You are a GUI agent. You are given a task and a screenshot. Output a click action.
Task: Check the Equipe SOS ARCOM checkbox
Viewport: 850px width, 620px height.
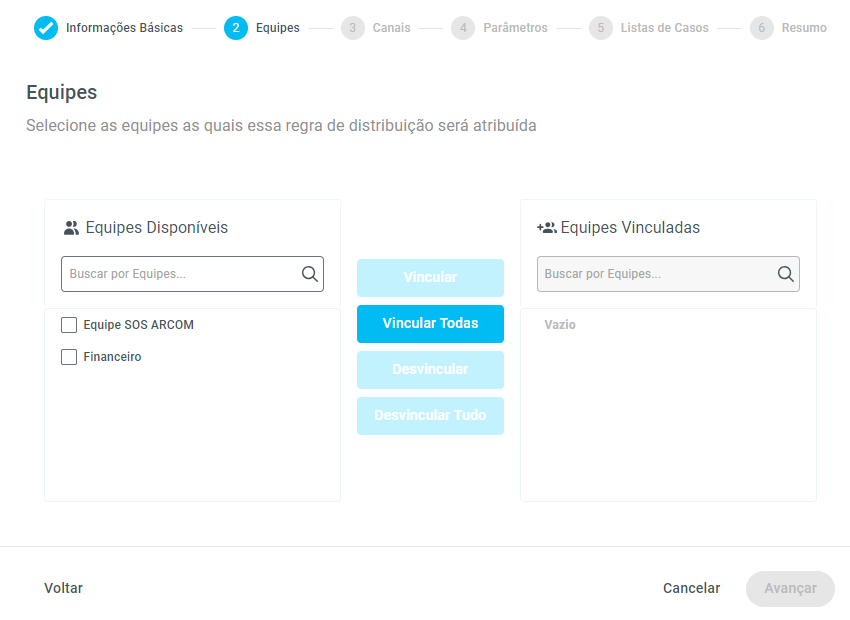pyautogui.click(x=69, y=325)
